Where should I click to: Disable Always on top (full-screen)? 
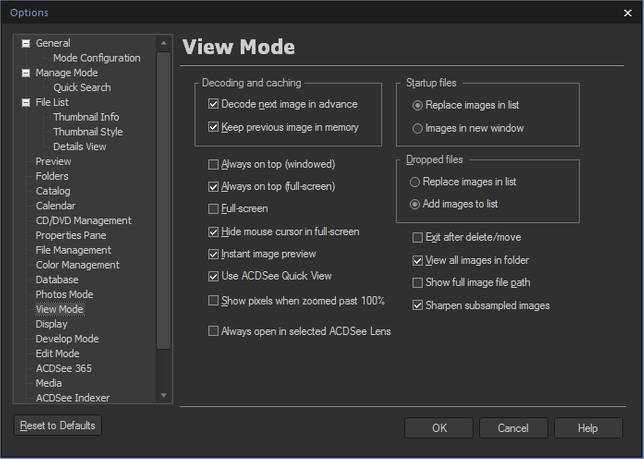click(213, 187)
